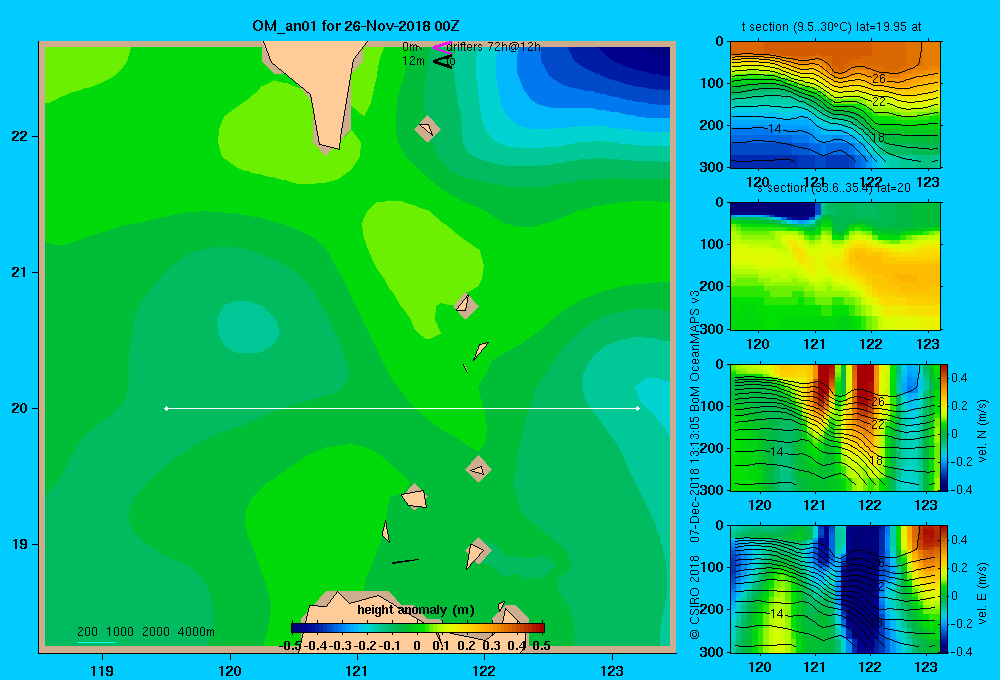This screenshot has width=1000, height=680.
Task: Click the 'height anomaly (m)' label
Action: pyautogui.click(x=416, y=610)
